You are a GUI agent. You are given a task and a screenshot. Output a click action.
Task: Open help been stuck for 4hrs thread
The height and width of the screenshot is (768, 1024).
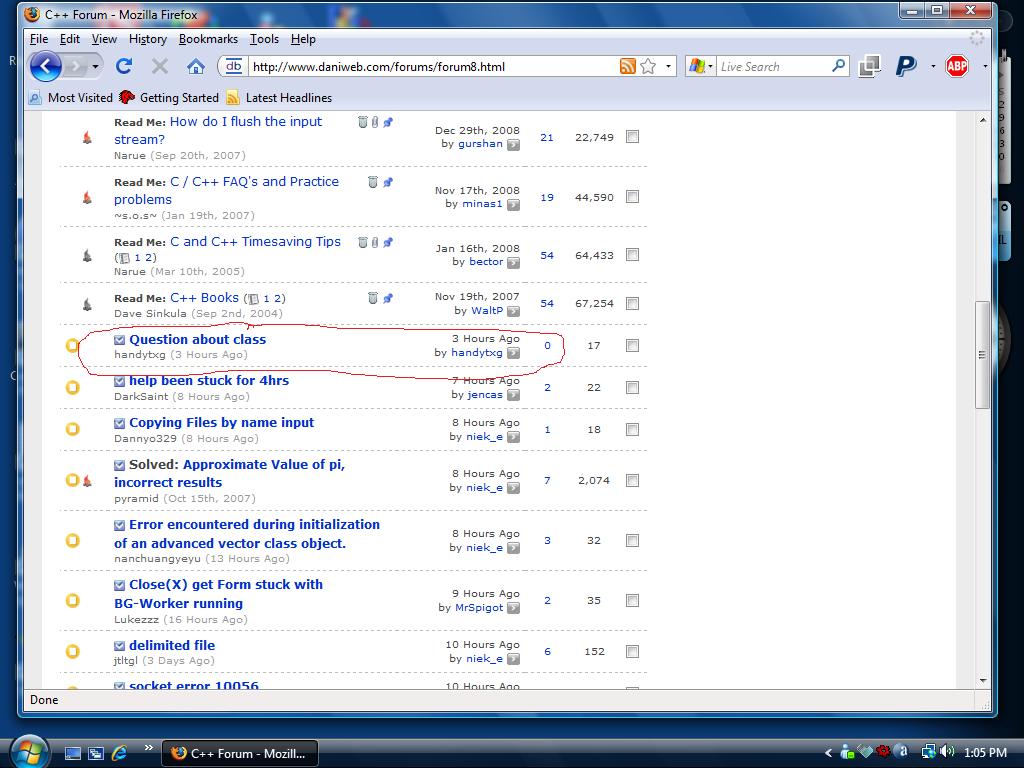coord(209,381)
